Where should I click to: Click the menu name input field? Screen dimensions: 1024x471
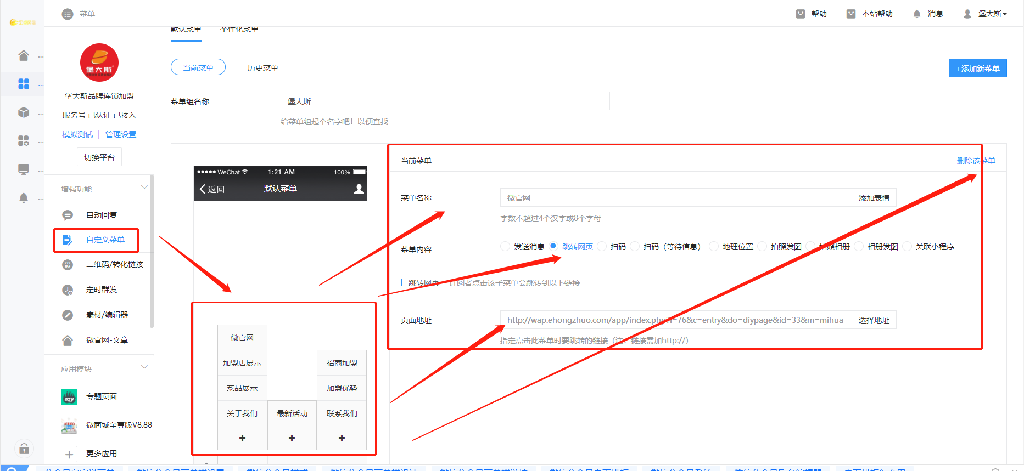pos(676,197)
